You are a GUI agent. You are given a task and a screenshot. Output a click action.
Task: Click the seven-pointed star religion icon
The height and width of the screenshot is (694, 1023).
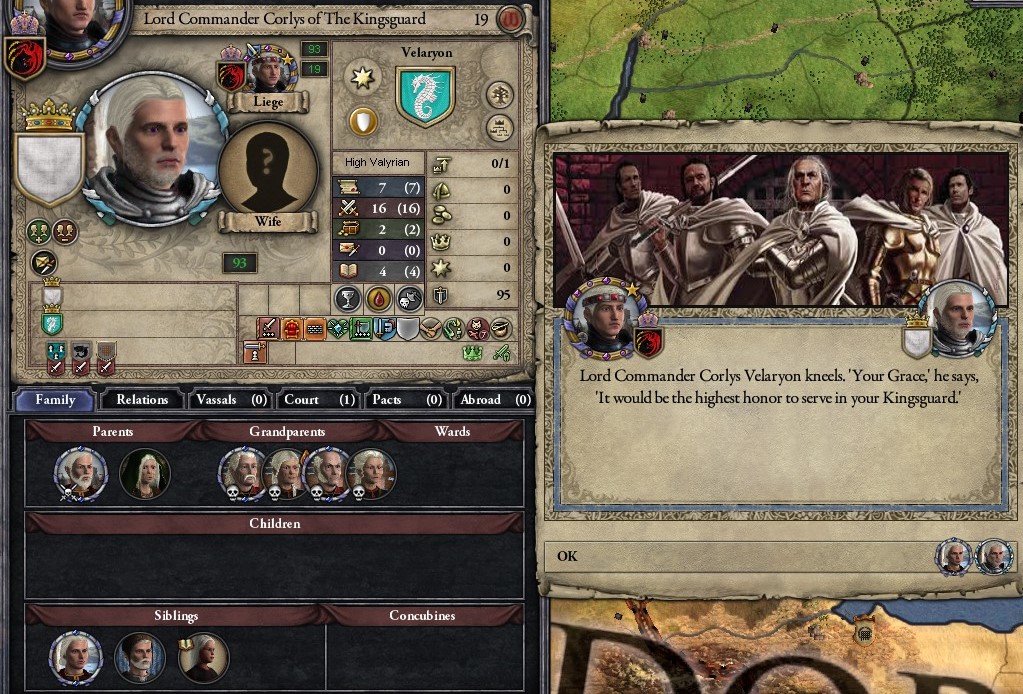[362, 78]
